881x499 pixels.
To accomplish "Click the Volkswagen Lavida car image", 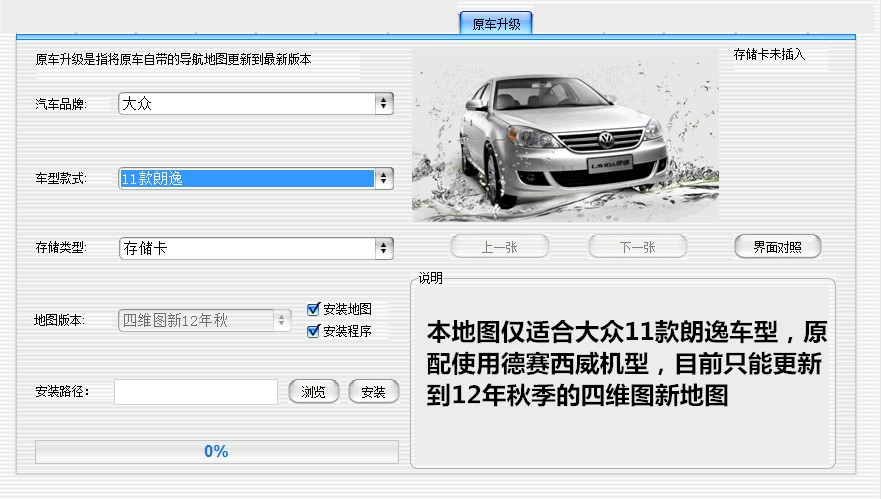I will point(565,135).
